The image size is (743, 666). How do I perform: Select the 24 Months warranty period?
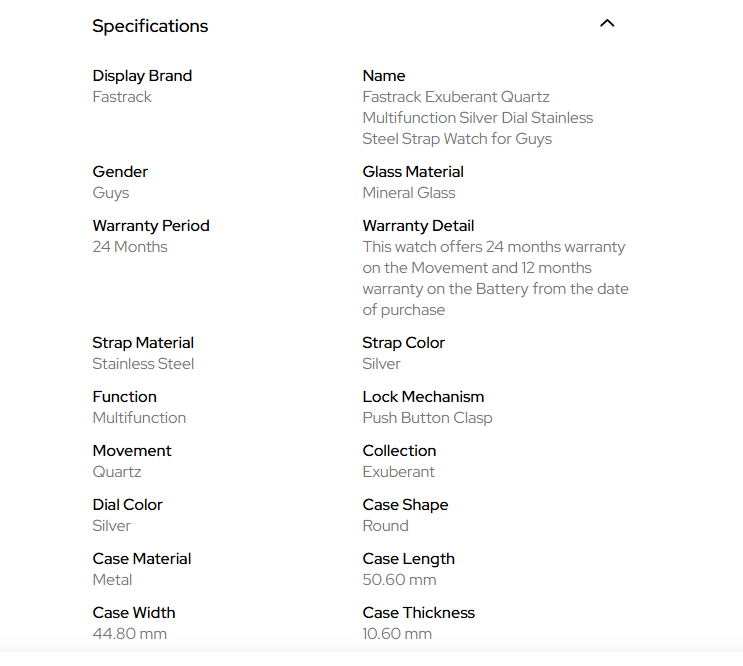pos(130,247)
